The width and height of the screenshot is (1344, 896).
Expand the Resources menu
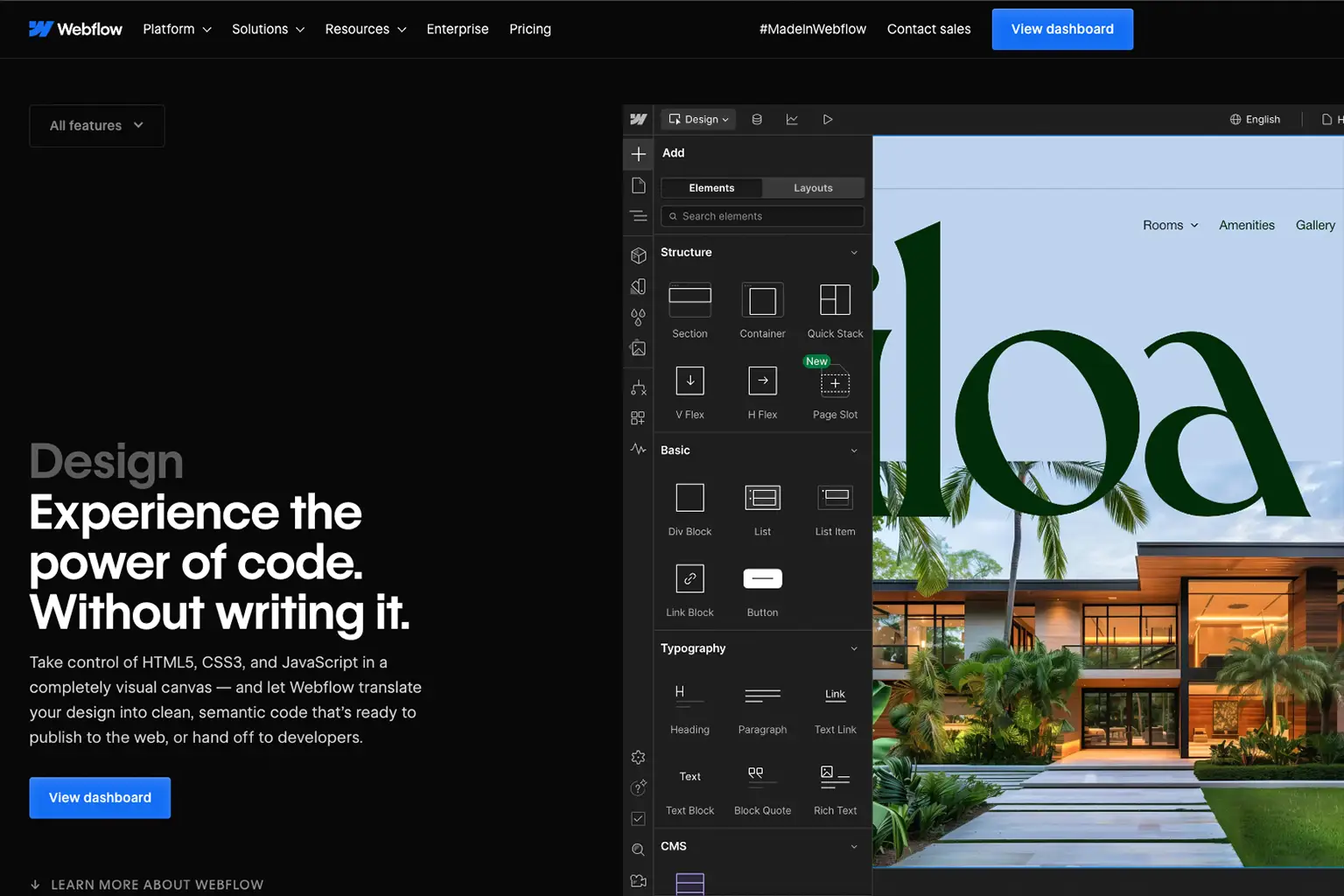pos(366,29)
